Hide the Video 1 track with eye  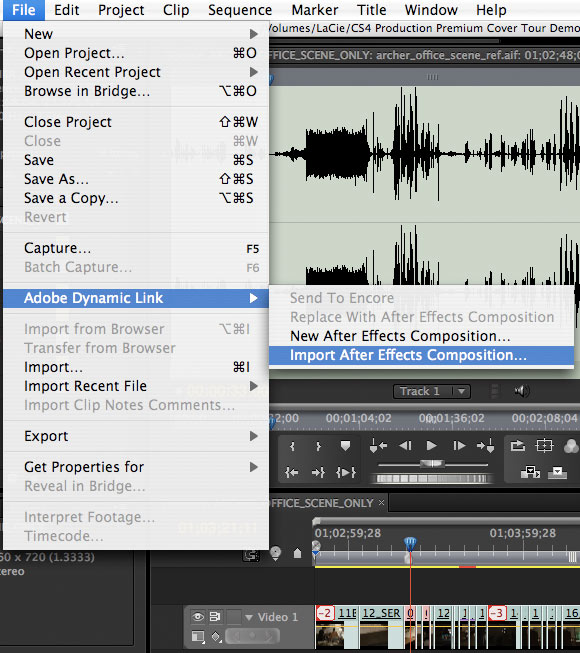point(198,616)
